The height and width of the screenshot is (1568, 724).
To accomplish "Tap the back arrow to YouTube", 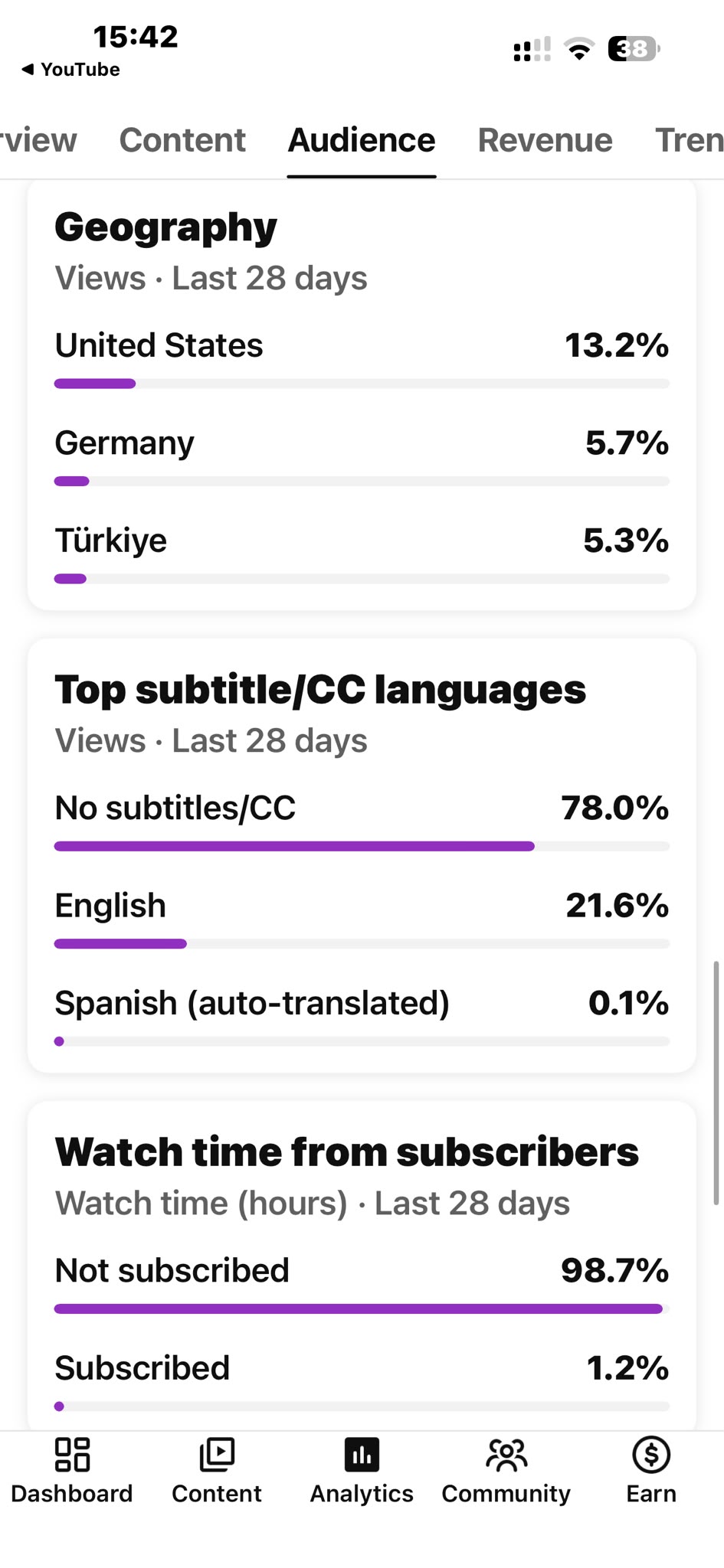I will point(28,70).
